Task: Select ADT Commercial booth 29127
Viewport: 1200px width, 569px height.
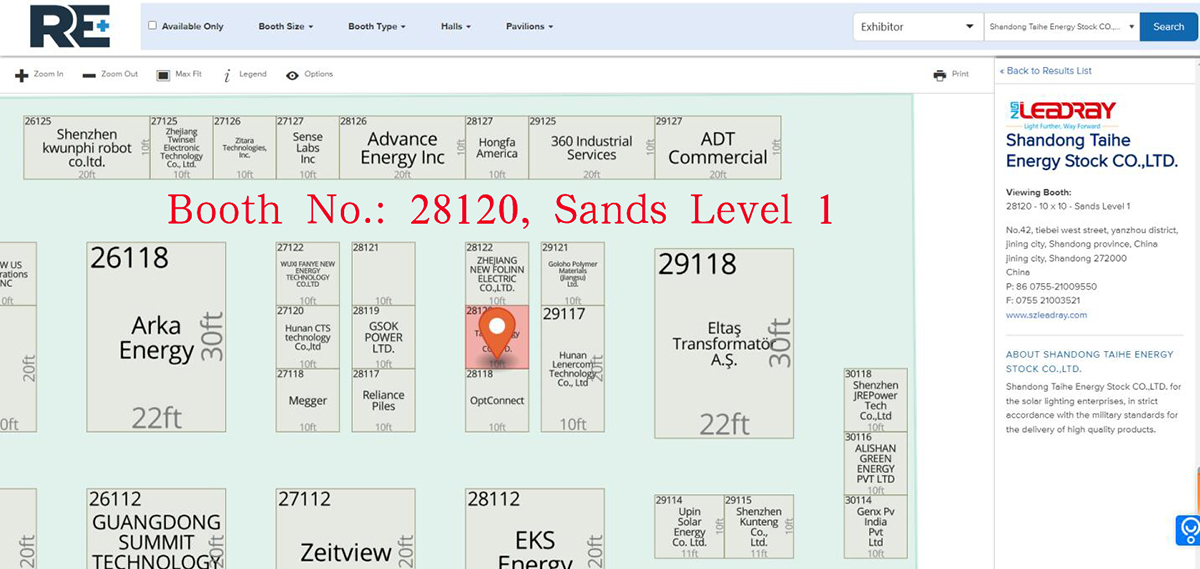Action: tap(718, 148)
